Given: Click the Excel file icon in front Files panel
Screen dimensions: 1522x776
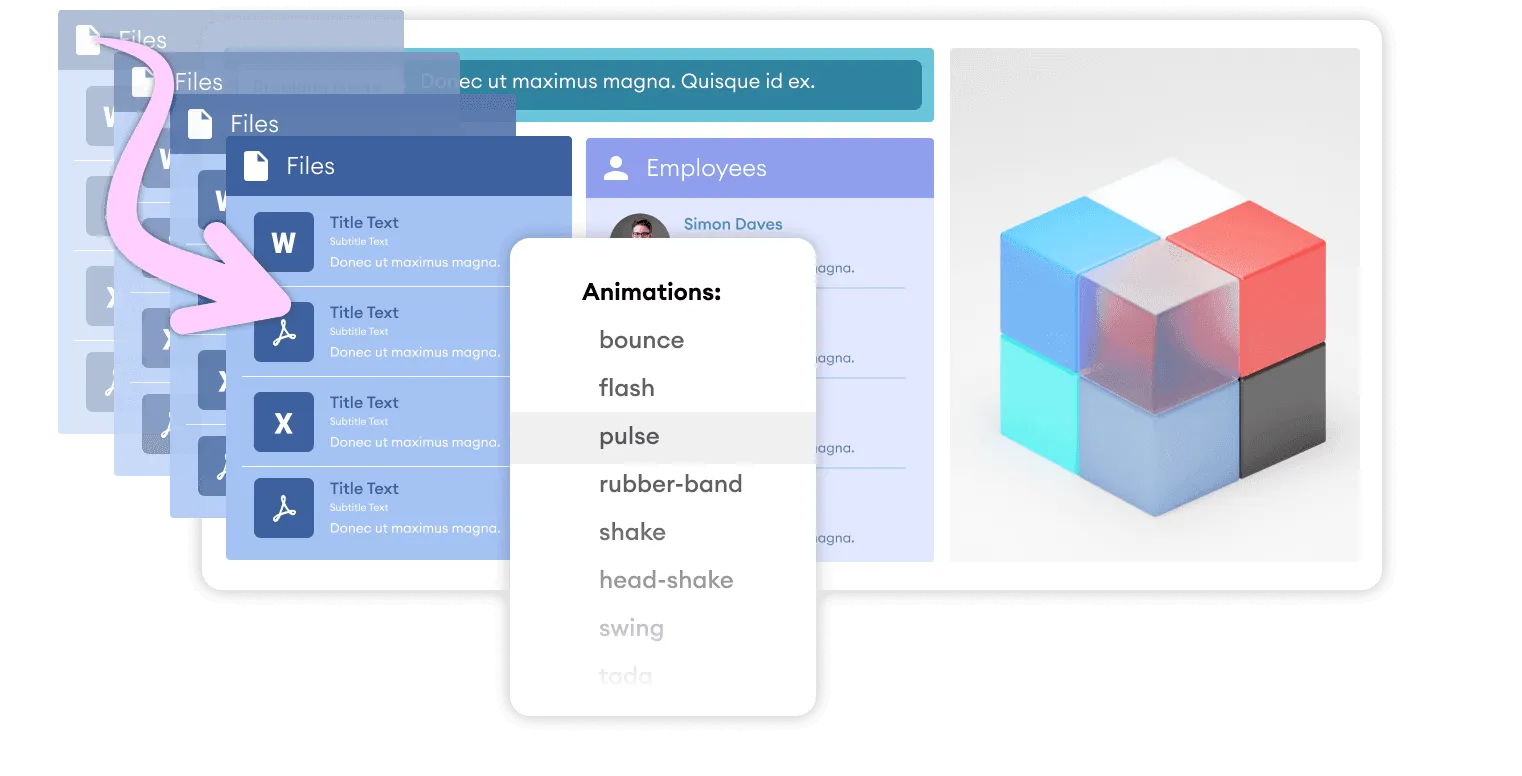Looking at the screenshot, I should [x=284, y=422].
